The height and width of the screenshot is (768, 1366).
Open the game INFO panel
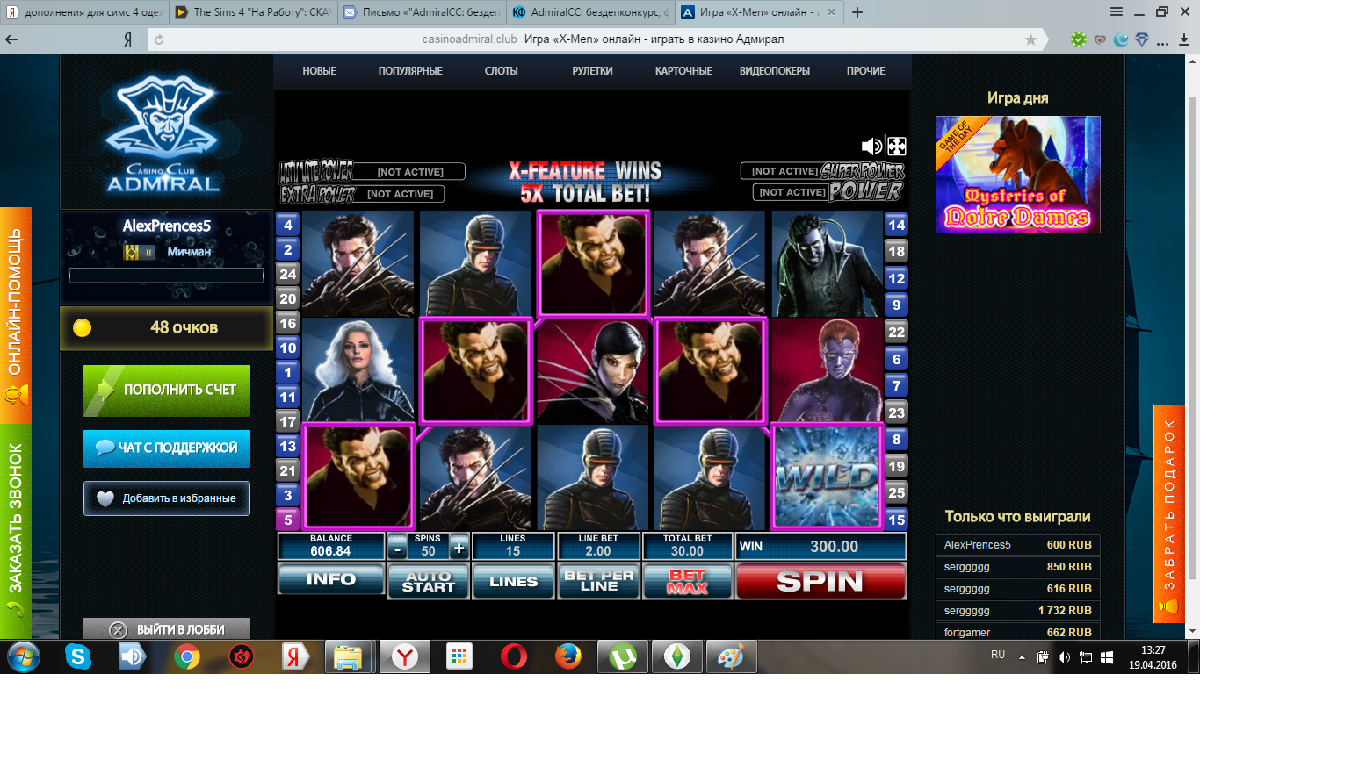(331, 580)
